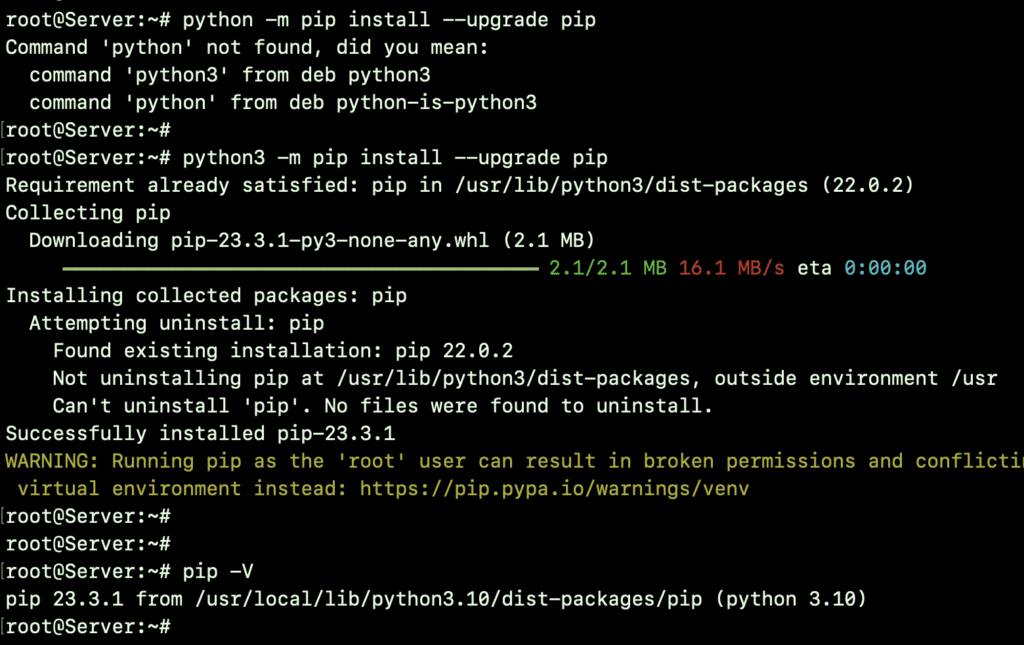
Task: Click the 'Collecting pip' output line
Action: (x=88, y=213)
